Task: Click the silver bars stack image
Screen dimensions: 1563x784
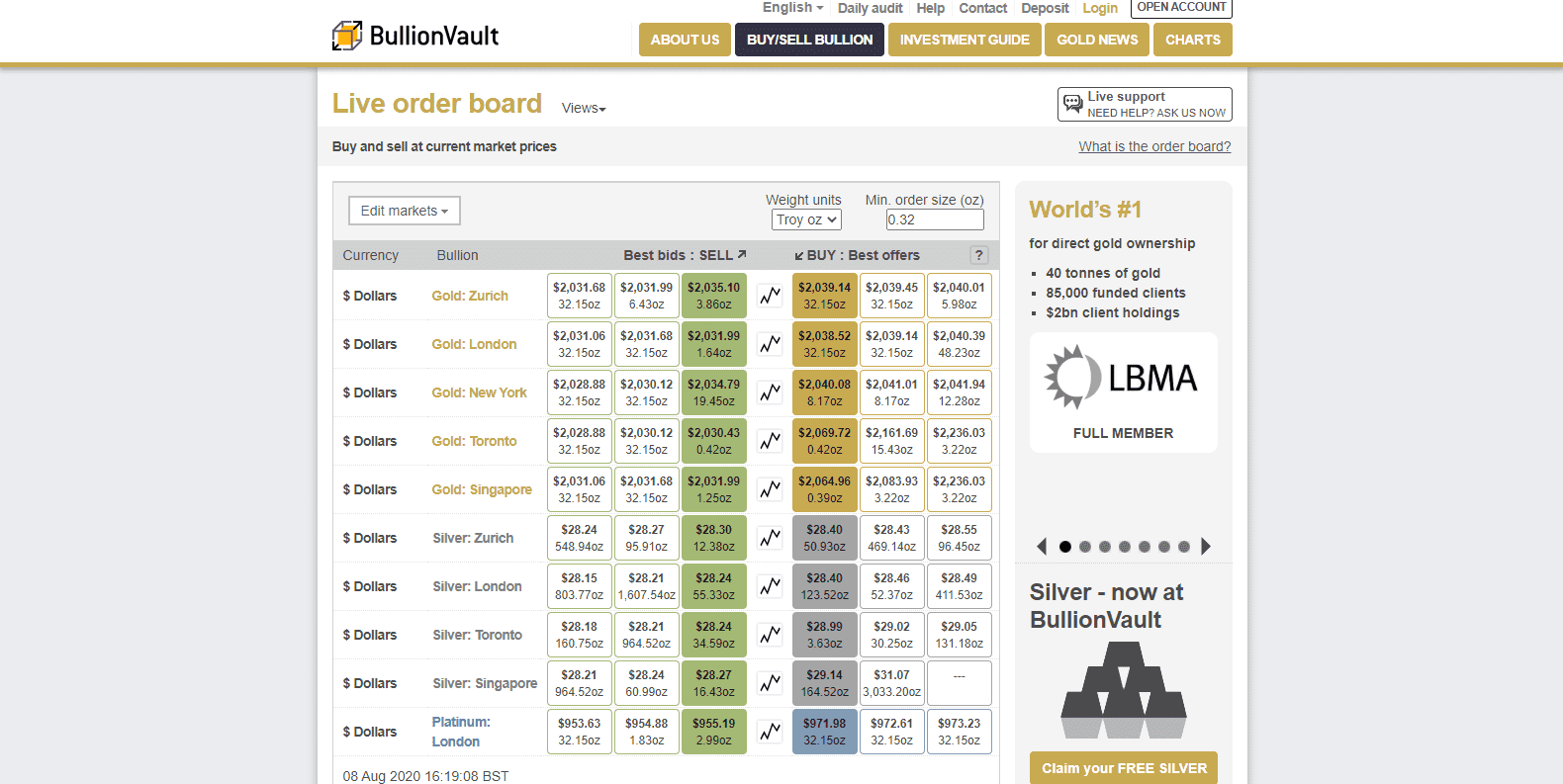Action: pyautogui.click(x=1123, y=690)
